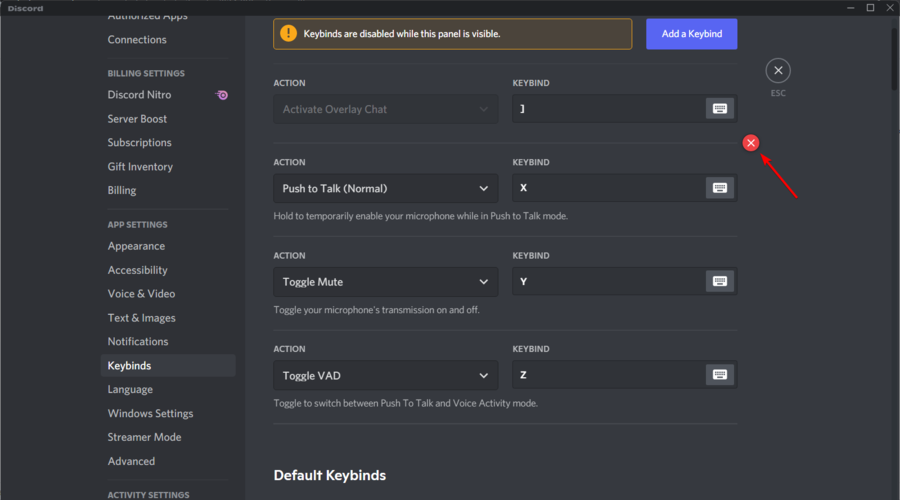Go to Streamer Mode settings
Viewport: 900px width, 500px height.
click(x=144, y=437)
